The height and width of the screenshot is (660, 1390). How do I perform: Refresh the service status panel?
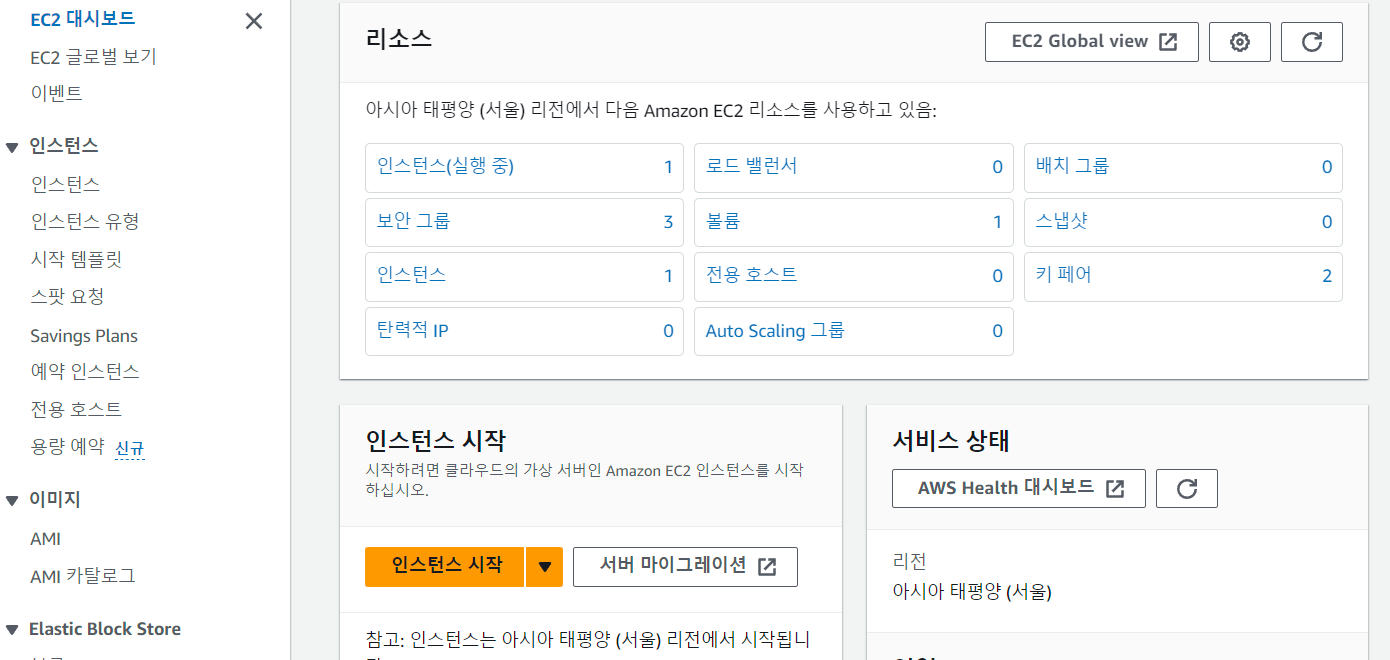tap(1187, 489)
